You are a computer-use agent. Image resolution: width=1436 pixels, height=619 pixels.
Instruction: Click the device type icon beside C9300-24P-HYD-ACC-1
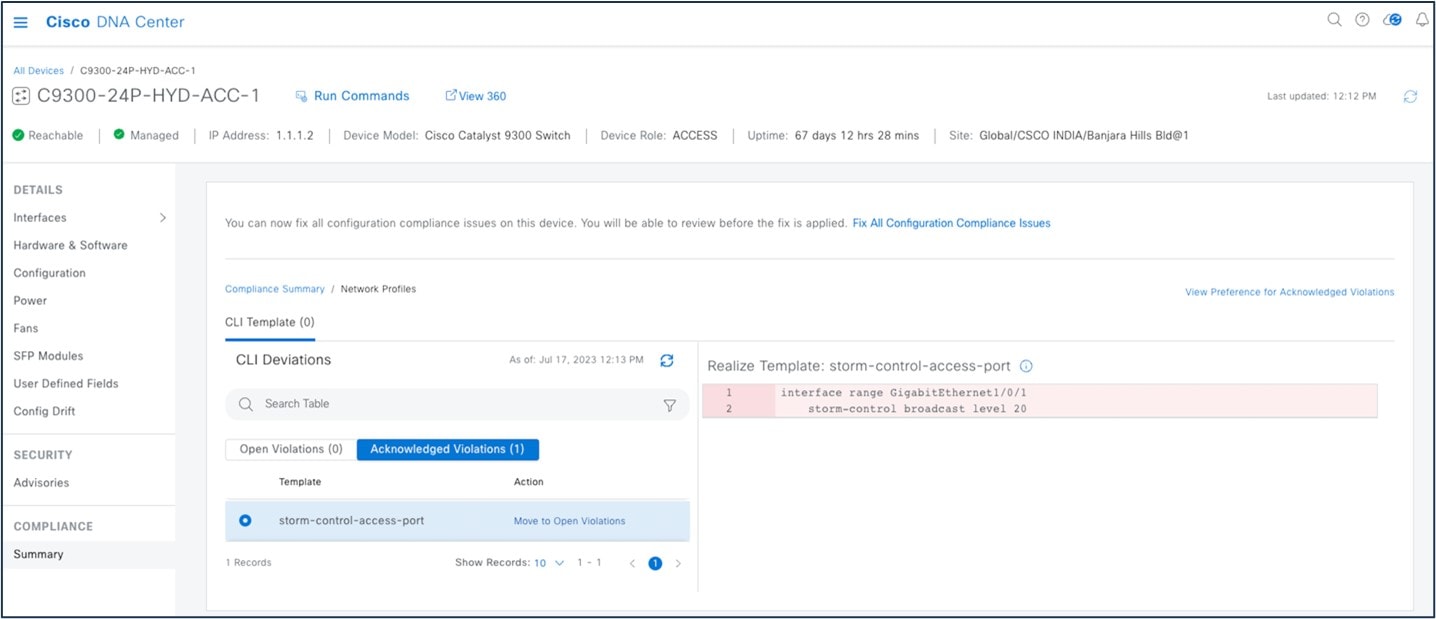[x=20, y=96]
